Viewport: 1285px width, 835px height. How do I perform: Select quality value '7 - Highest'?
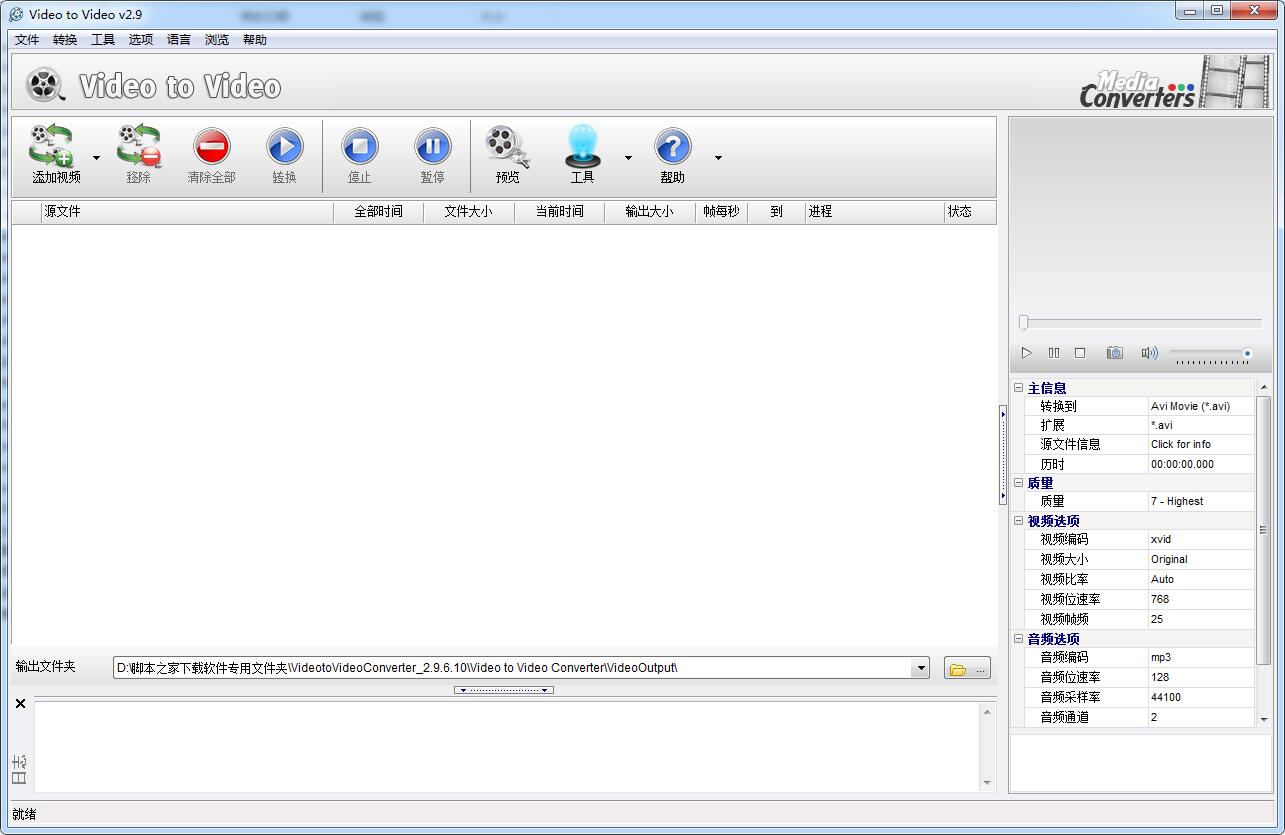tap(1201, 502)
